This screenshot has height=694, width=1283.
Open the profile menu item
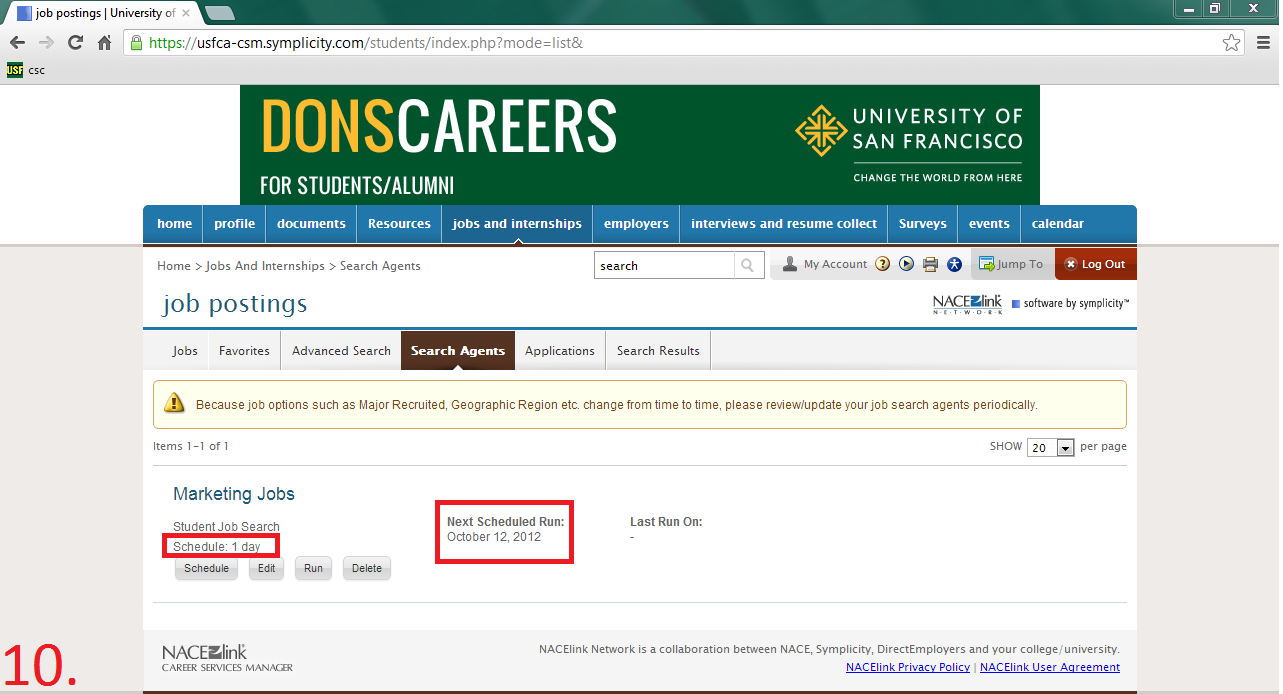coord(234,224)
